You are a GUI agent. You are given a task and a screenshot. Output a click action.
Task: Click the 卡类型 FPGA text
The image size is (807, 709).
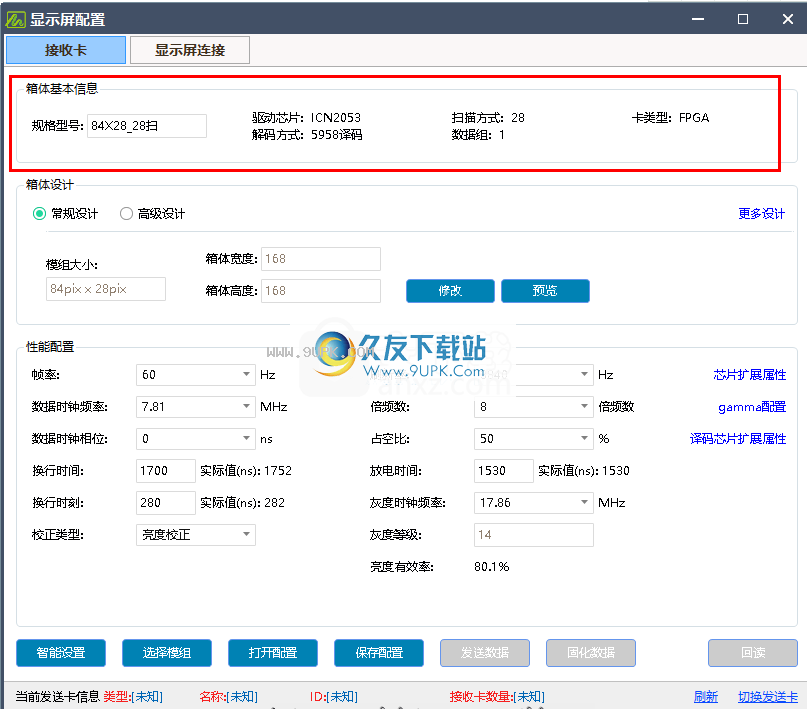(671, 118)
